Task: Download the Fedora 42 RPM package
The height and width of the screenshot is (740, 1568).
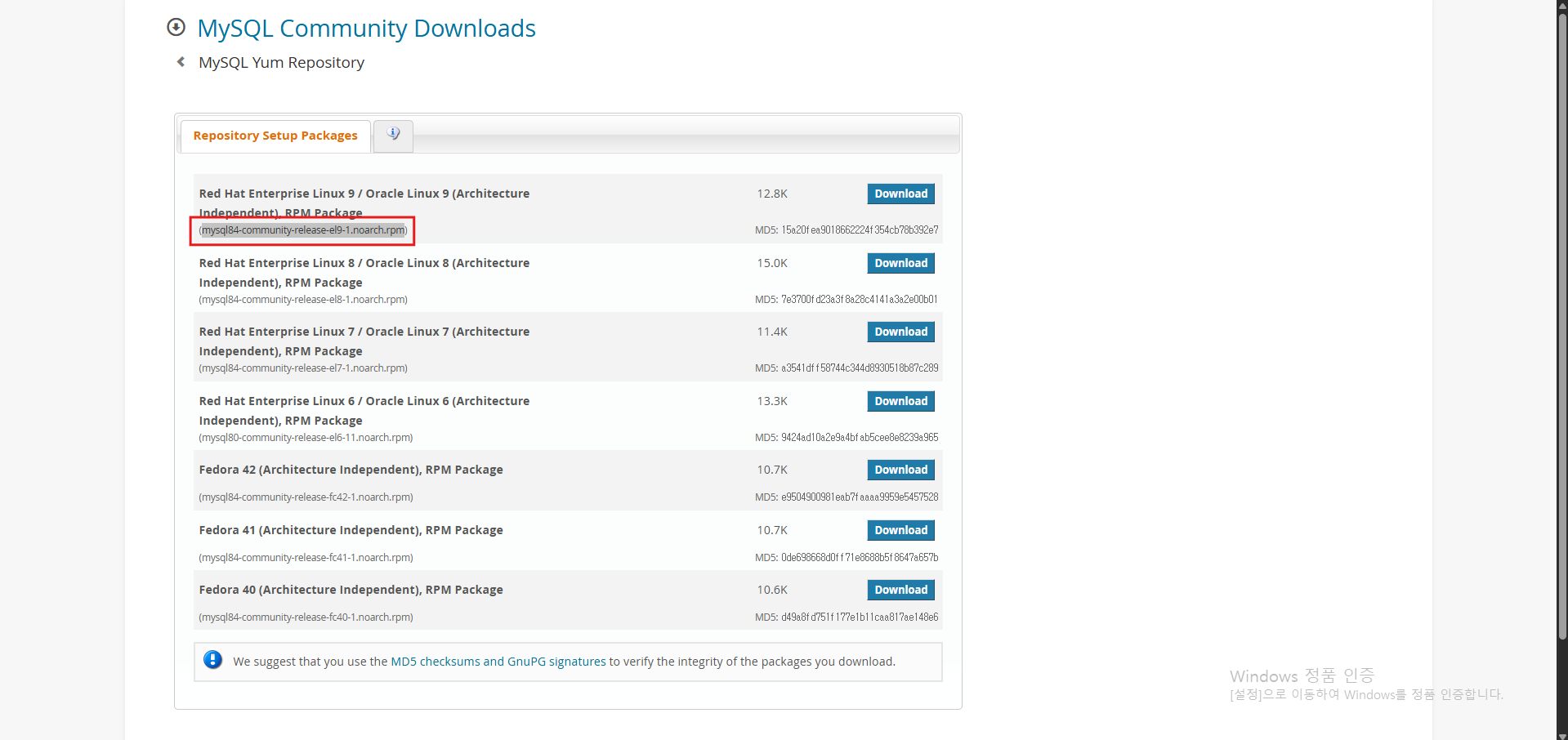Action: [900, 470]
